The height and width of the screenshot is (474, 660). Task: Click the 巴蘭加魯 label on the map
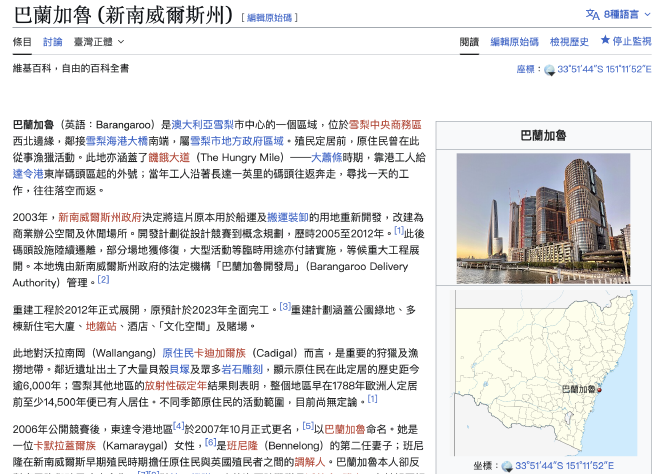(579, 390)
